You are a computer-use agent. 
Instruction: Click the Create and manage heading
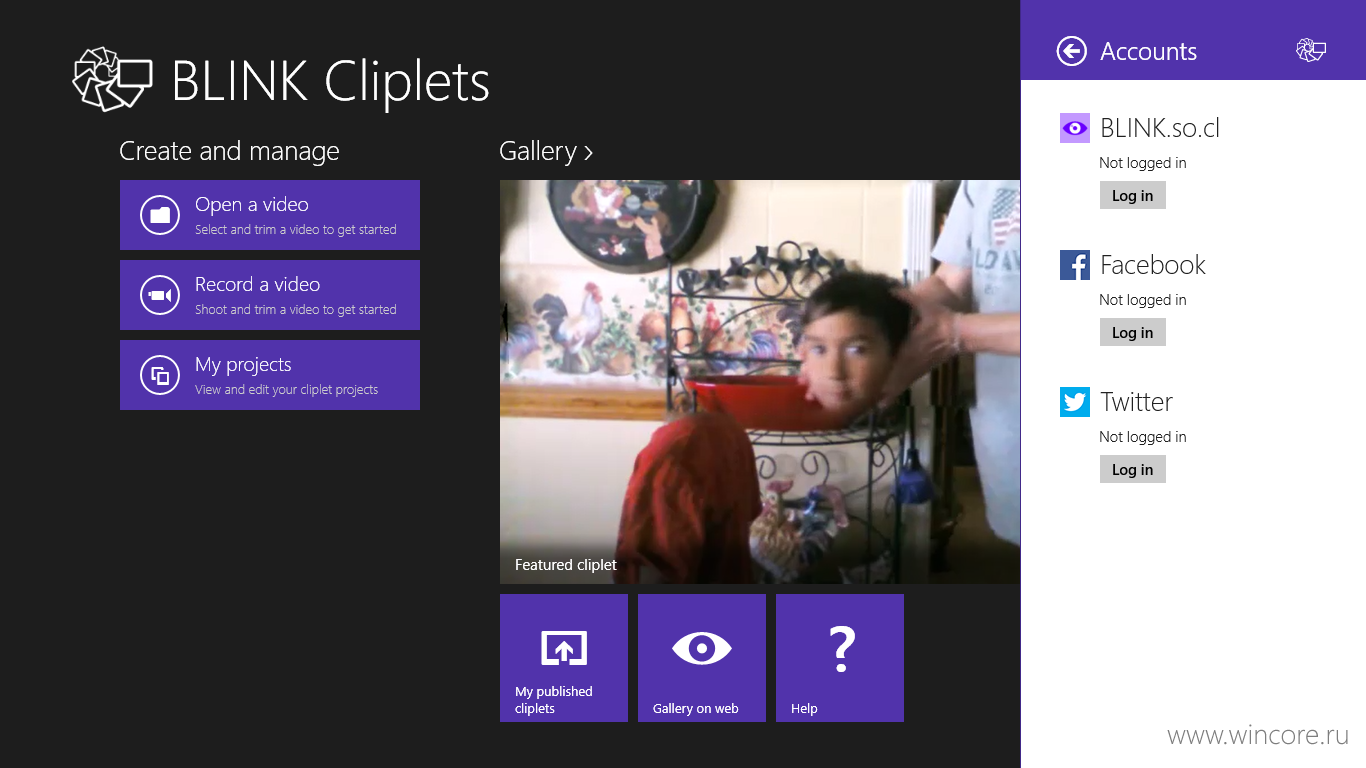click(229, 151)
